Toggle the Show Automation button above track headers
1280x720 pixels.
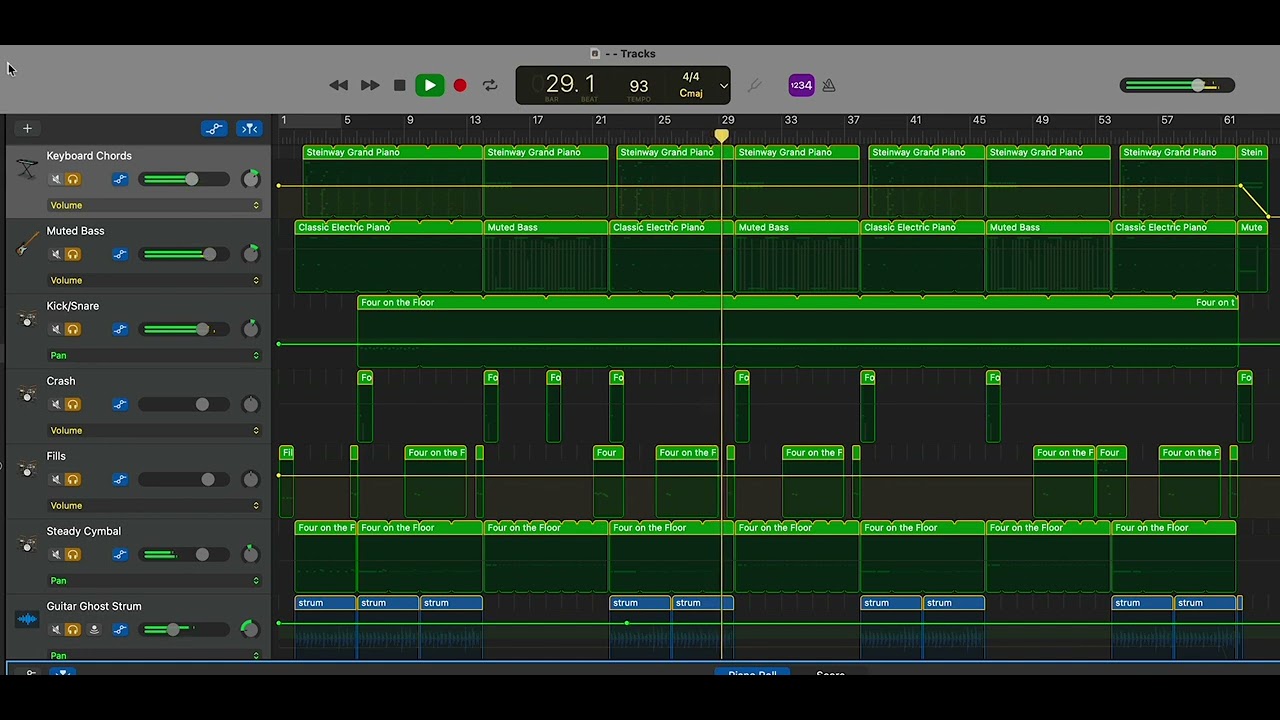214,129
